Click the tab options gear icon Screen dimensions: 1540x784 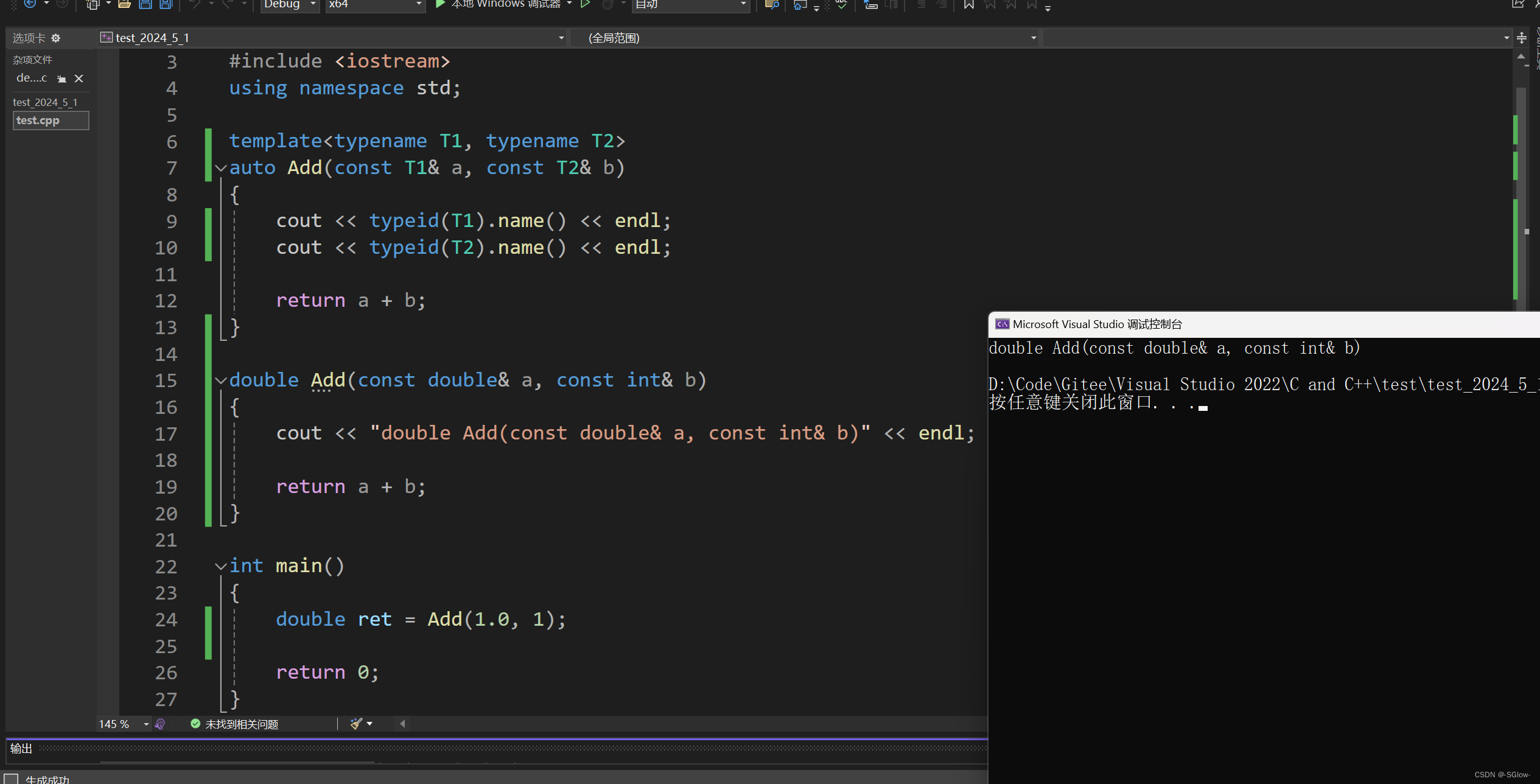click(x=56, y=38)
